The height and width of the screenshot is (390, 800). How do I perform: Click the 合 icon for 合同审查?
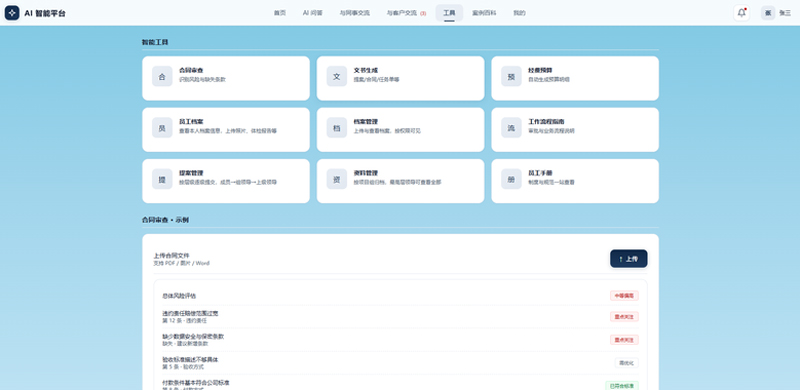(x=162, y=77)
